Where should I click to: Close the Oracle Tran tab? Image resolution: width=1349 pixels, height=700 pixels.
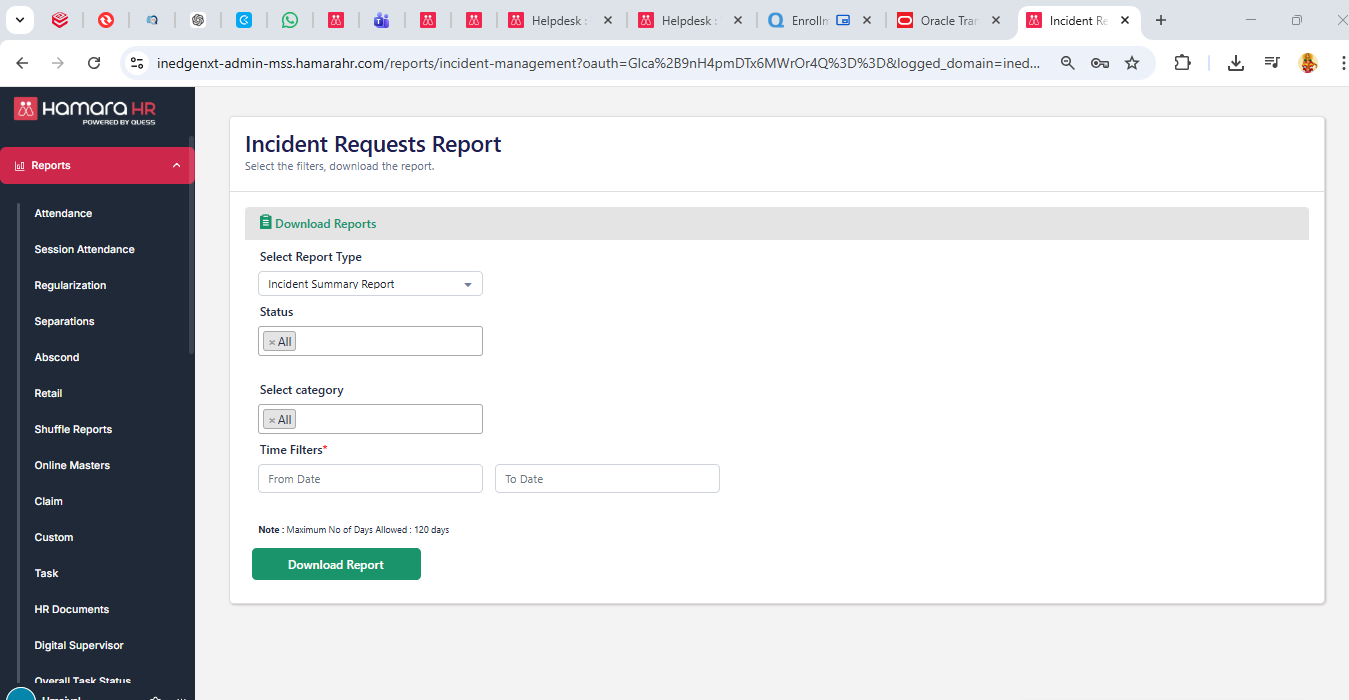pyautogui.click(x=995, y=20)
